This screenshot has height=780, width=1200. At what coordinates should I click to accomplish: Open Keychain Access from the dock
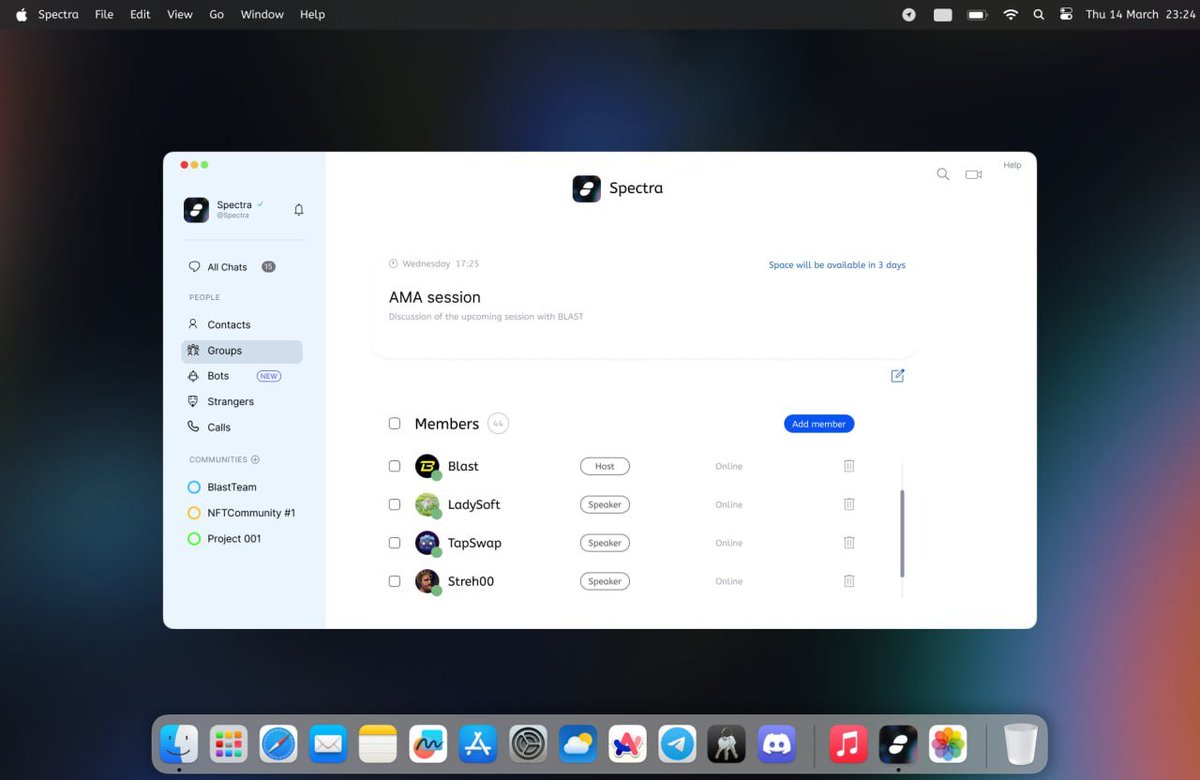pos(727,744)
